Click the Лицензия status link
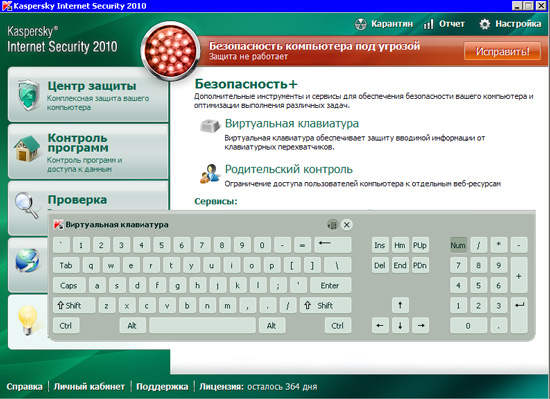Image resolution: width=550 pixels, height=399 pixels. coord(258,387)
